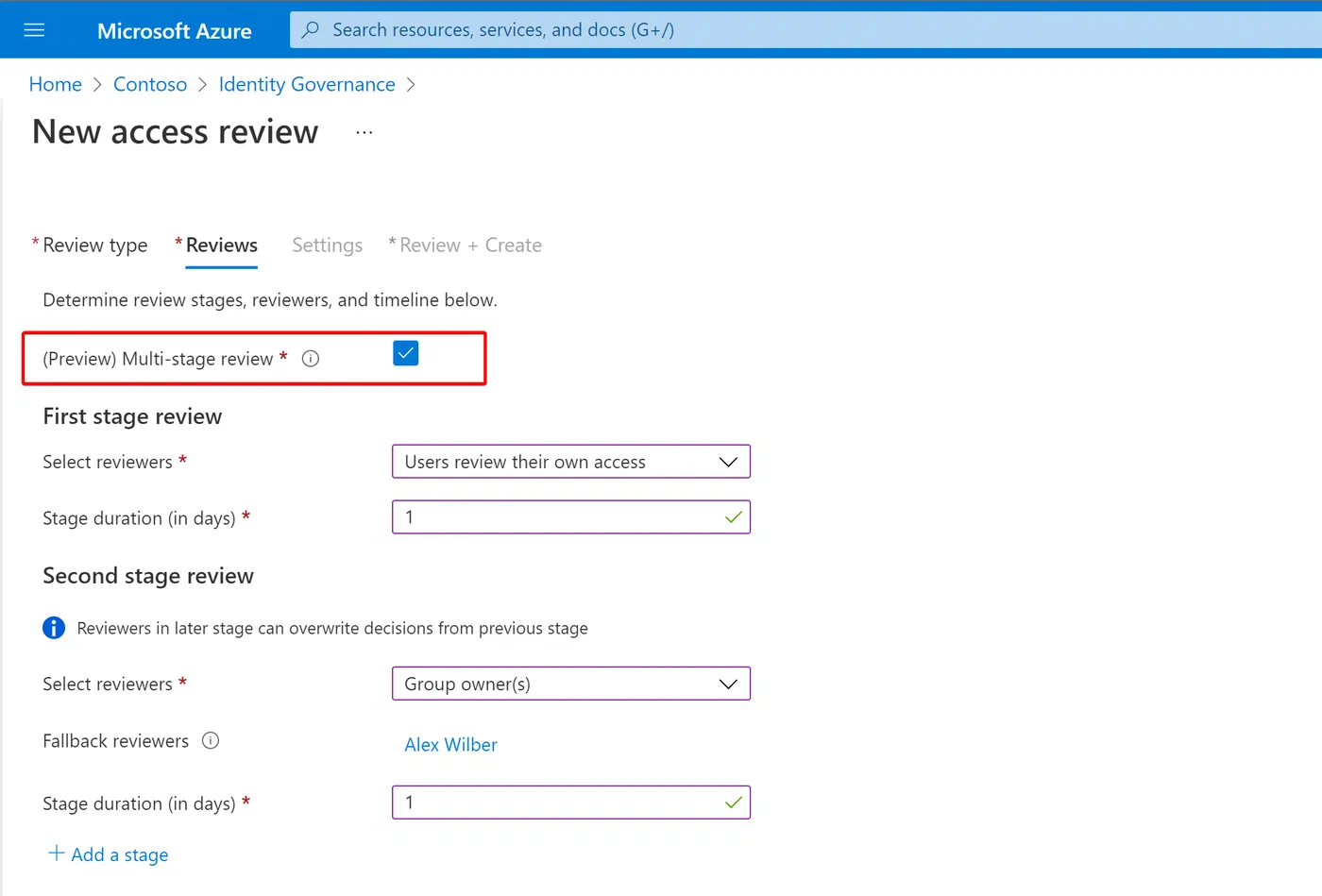Click the Add a stage link
Image resolution: width=1322 pixels, height=896 pixels.
(x=120, y=854)
